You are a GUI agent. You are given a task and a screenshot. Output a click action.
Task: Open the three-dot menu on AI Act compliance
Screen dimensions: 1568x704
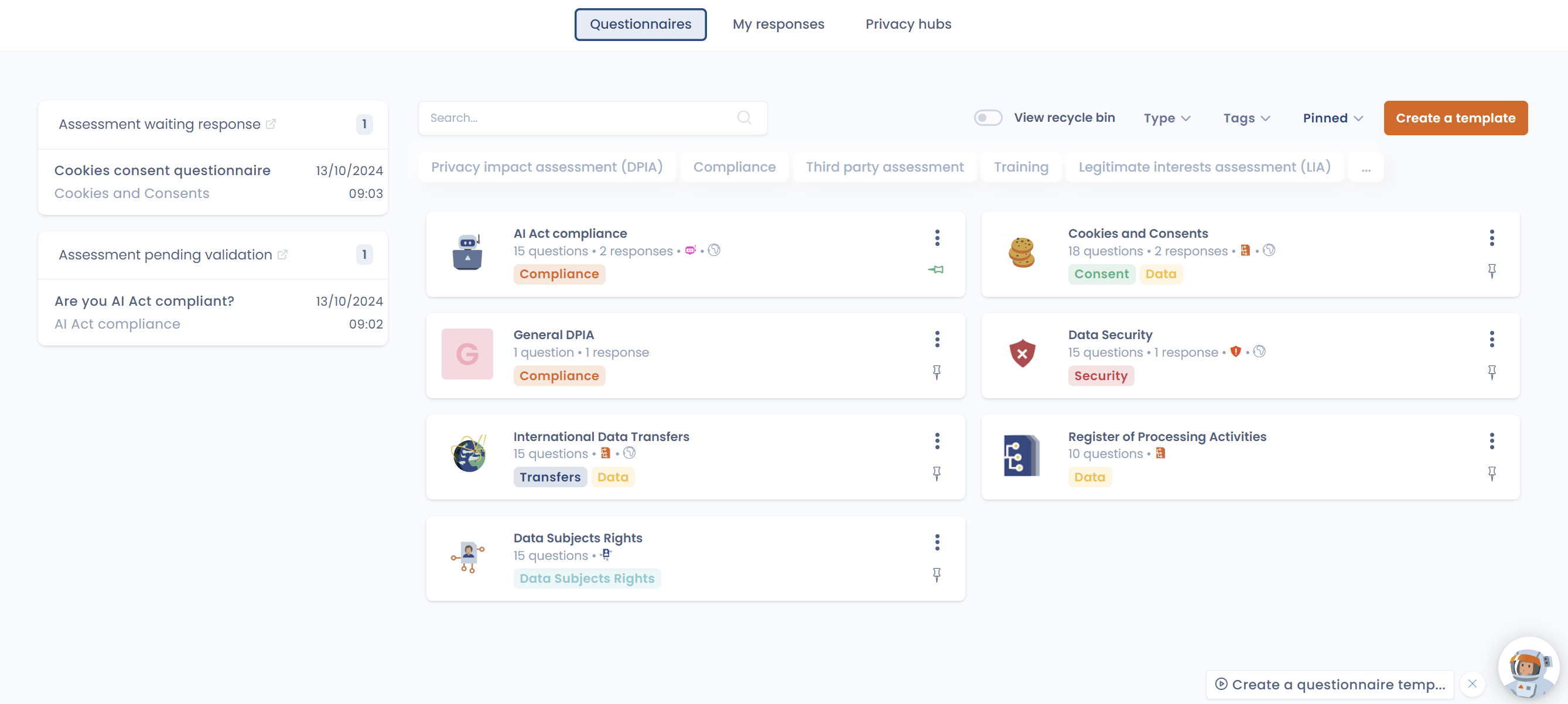click(x=937, y=238)
